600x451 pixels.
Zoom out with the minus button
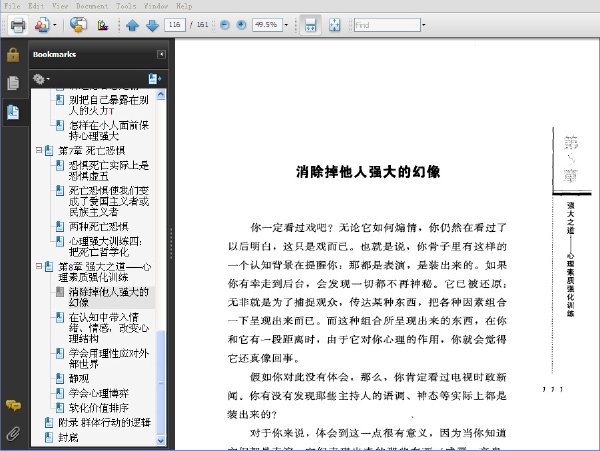(x=225, y=25)
